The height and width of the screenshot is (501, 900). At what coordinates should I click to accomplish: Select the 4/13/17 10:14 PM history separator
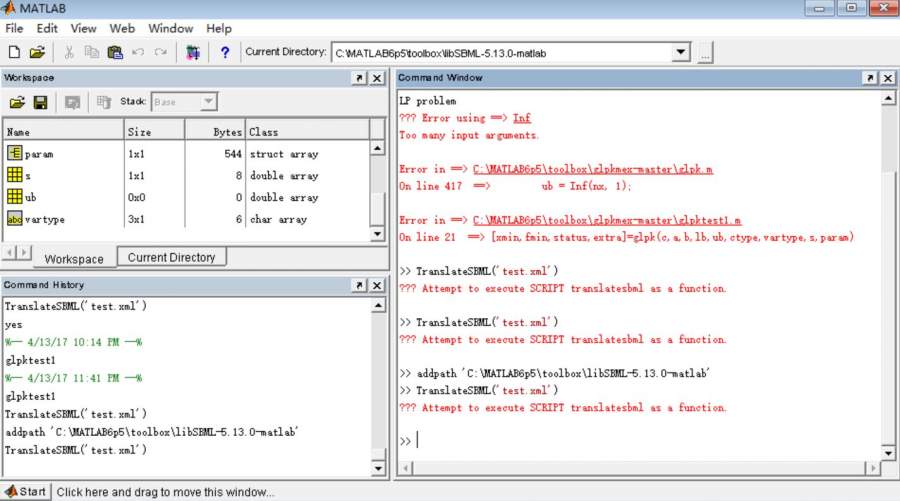[x=73, y=342]
